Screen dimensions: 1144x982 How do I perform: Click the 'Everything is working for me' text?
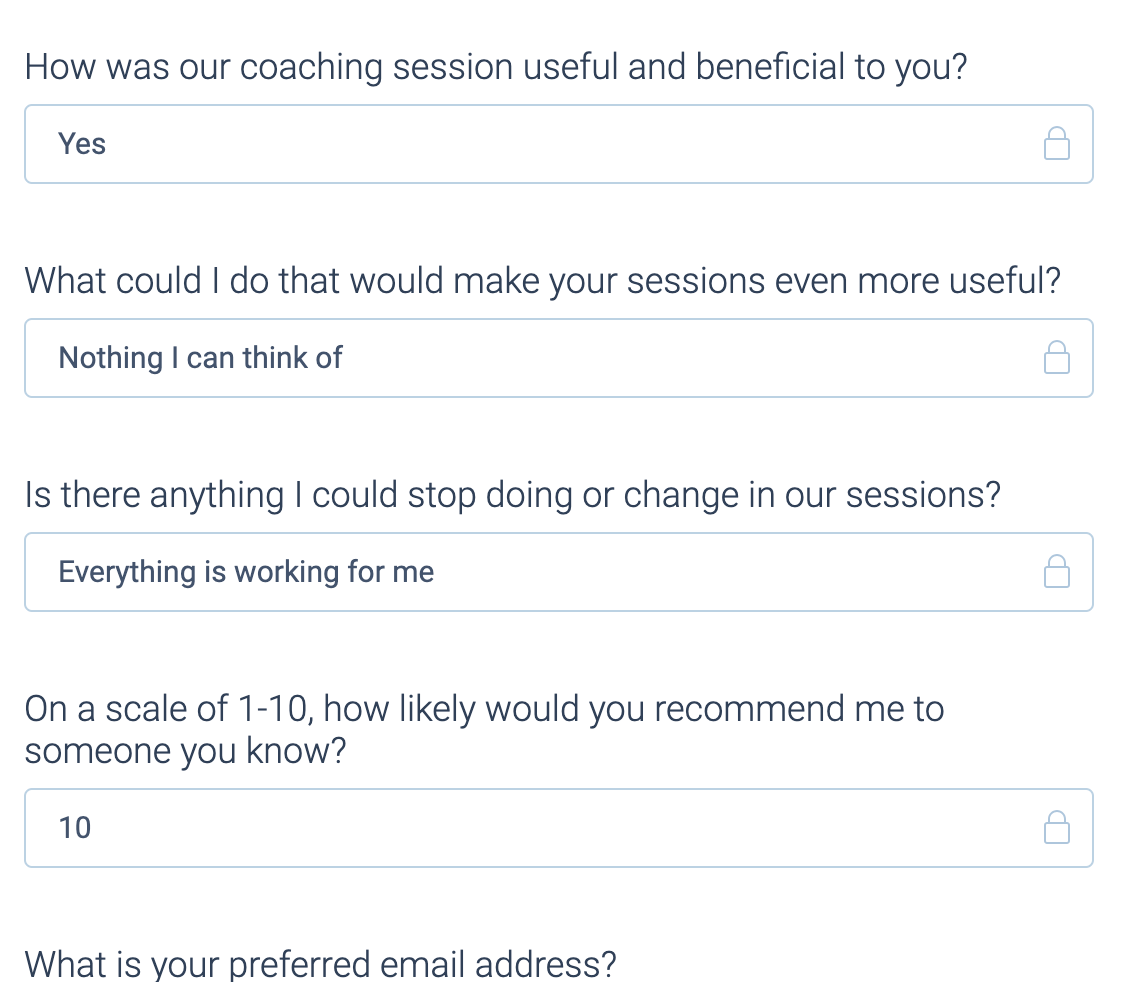[246, 572]
